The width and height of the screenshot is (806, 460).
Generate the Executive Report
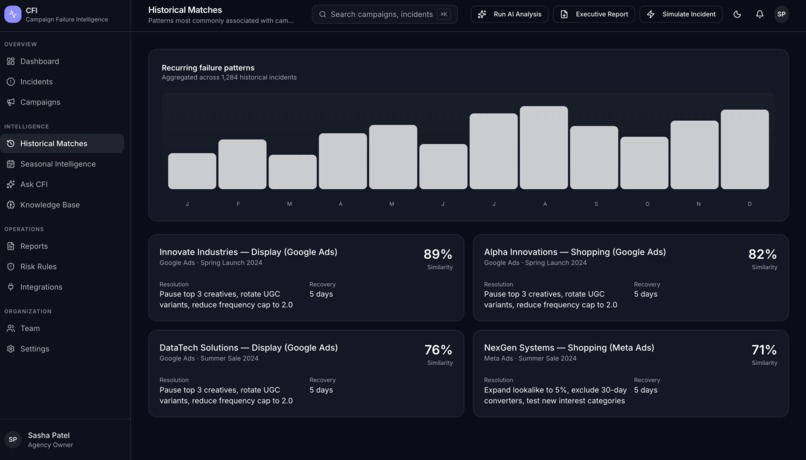[x=594, y=14]
